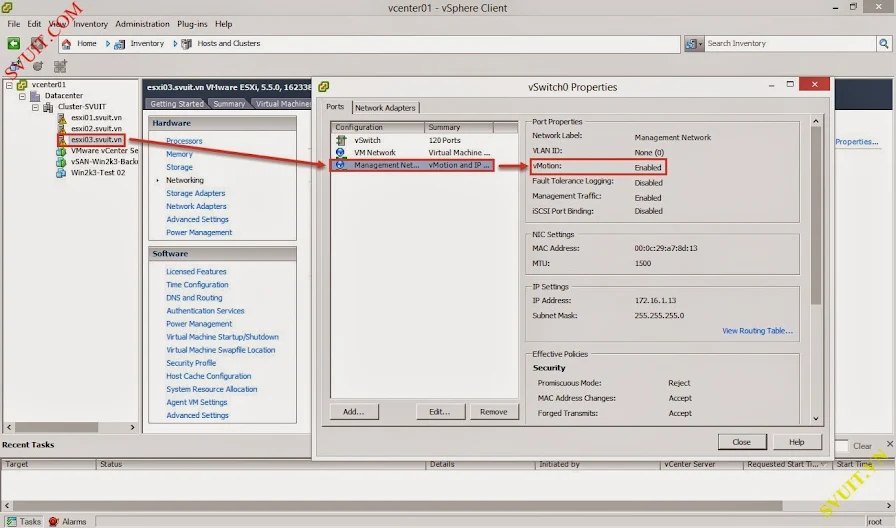Open the Help menu
The height and width of the screenshot is (528, 896).
coord(223,24)
